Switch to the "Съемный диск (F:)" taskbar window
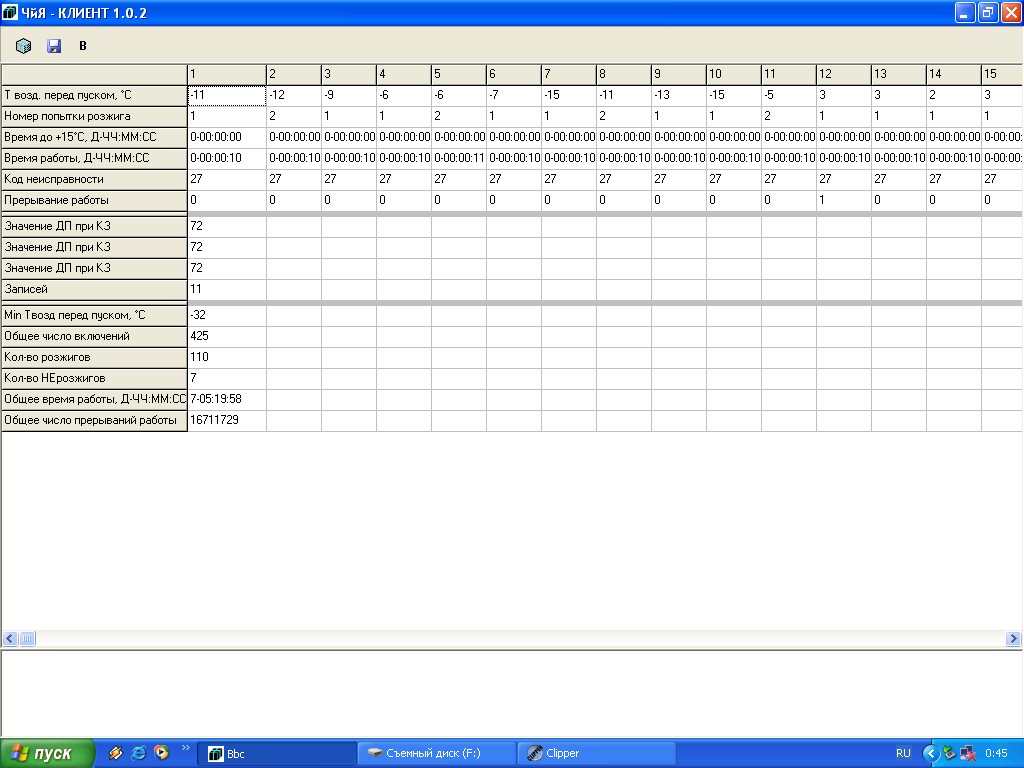 [437, 754]
